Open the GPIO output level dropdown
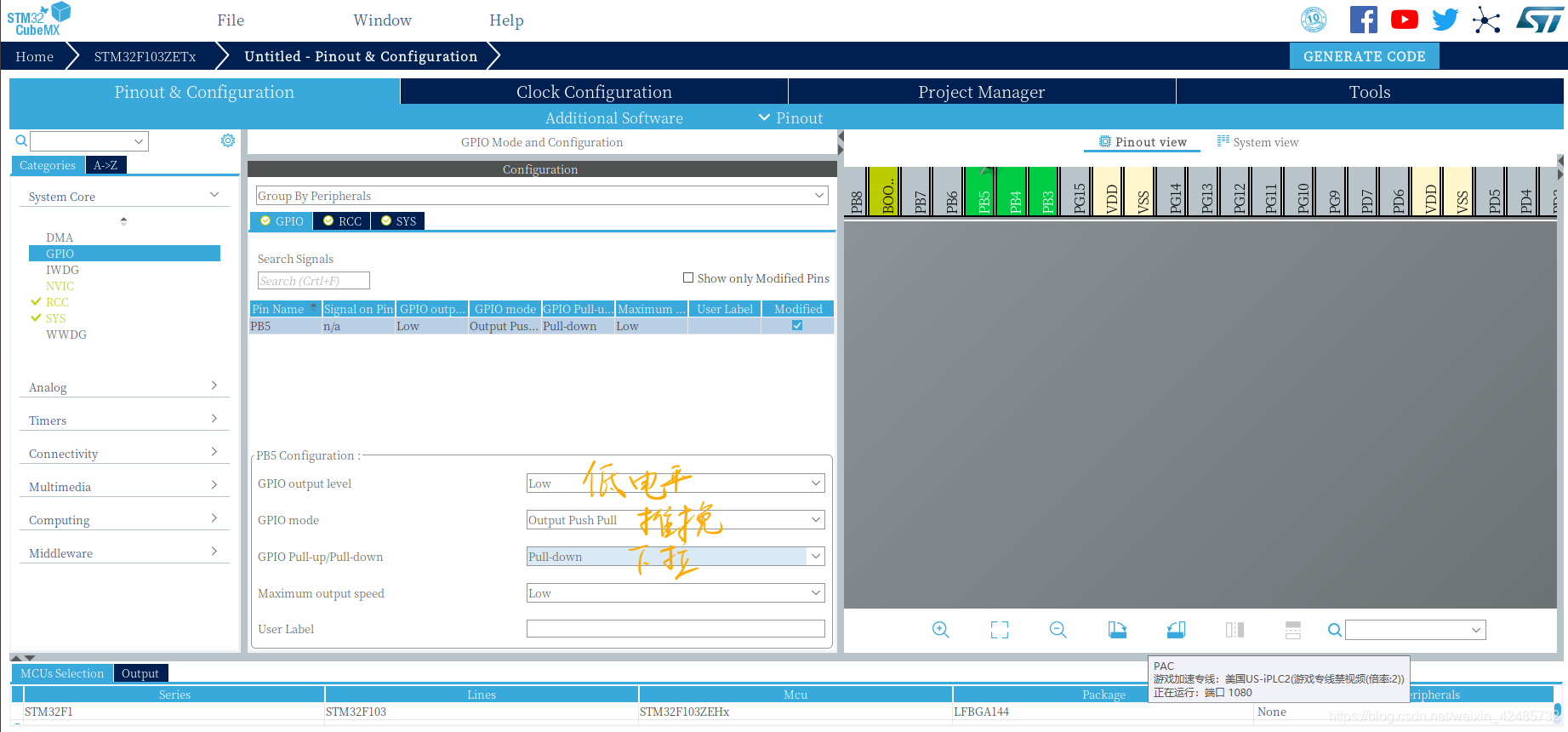 676,483
